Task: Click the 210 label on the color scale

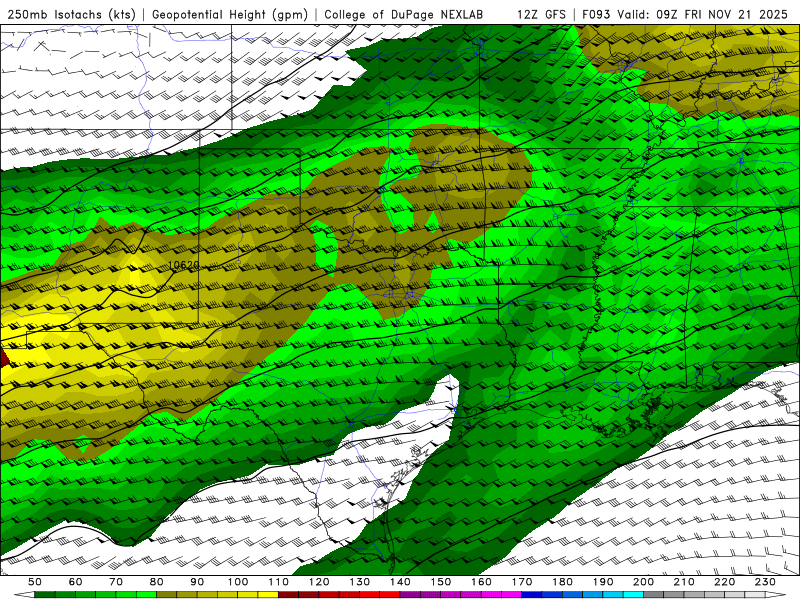Action: 684,582
